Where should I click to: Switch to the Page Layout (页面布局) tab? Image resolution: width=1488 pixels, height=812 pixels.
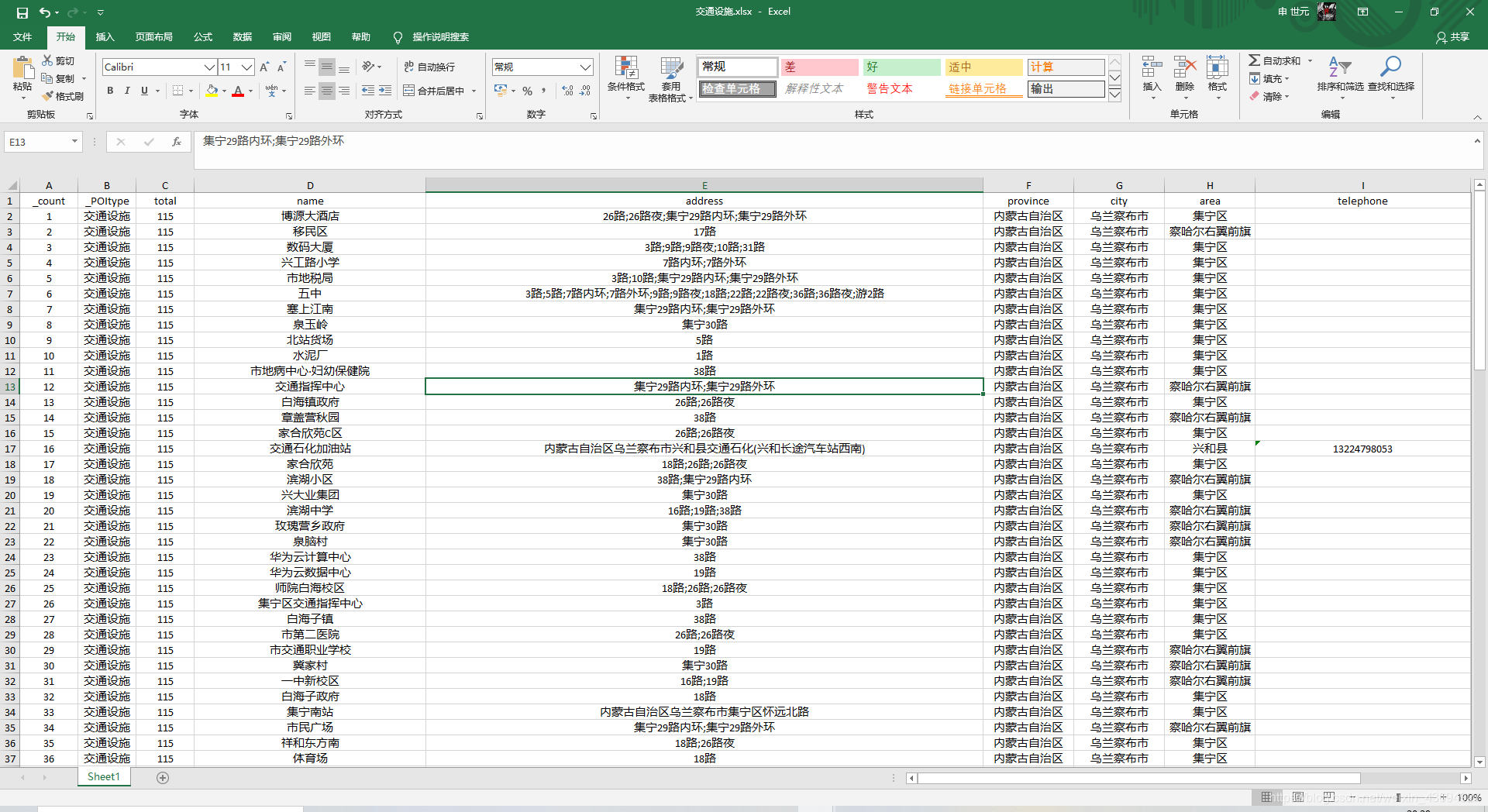(153, 37)
